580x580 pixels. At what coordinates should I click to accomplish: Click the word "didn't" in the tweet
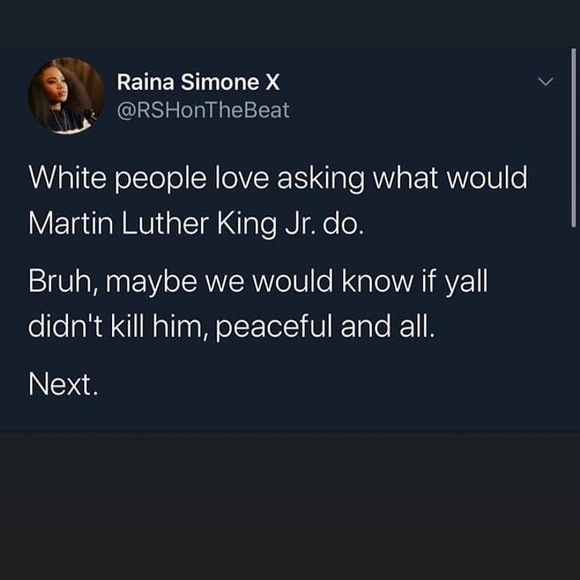[65, 326]
